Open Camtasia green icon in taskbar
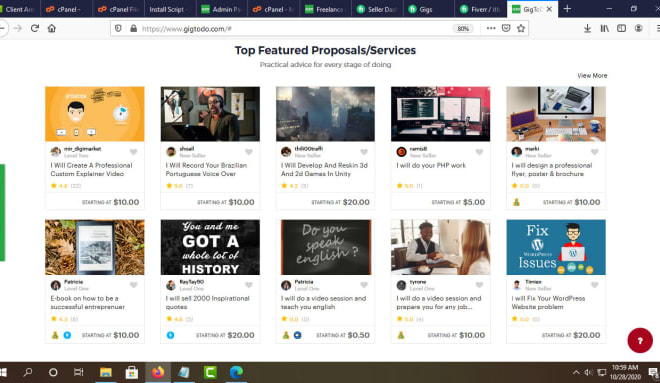The height and width of the screenshot is (383, 660). [x=210, y=372]
